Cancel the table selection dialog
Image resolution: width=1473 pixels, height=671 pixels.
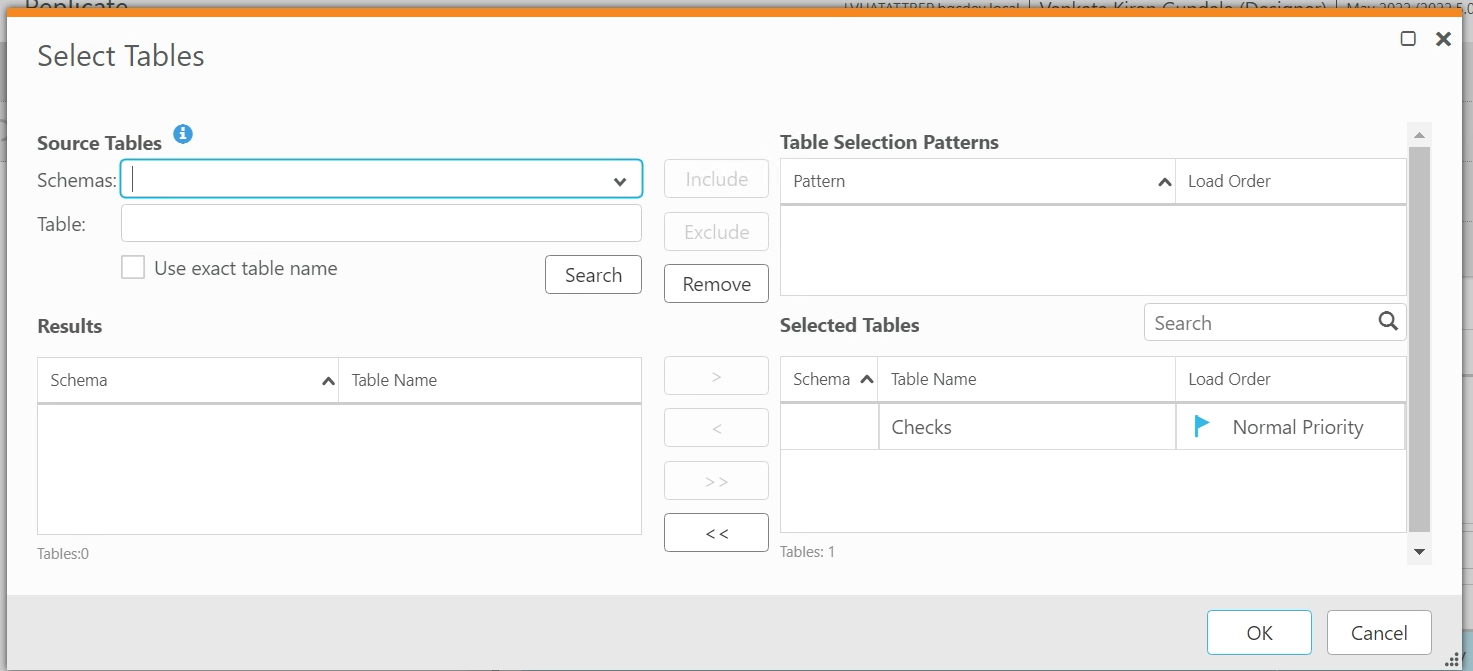point(1379,633)
